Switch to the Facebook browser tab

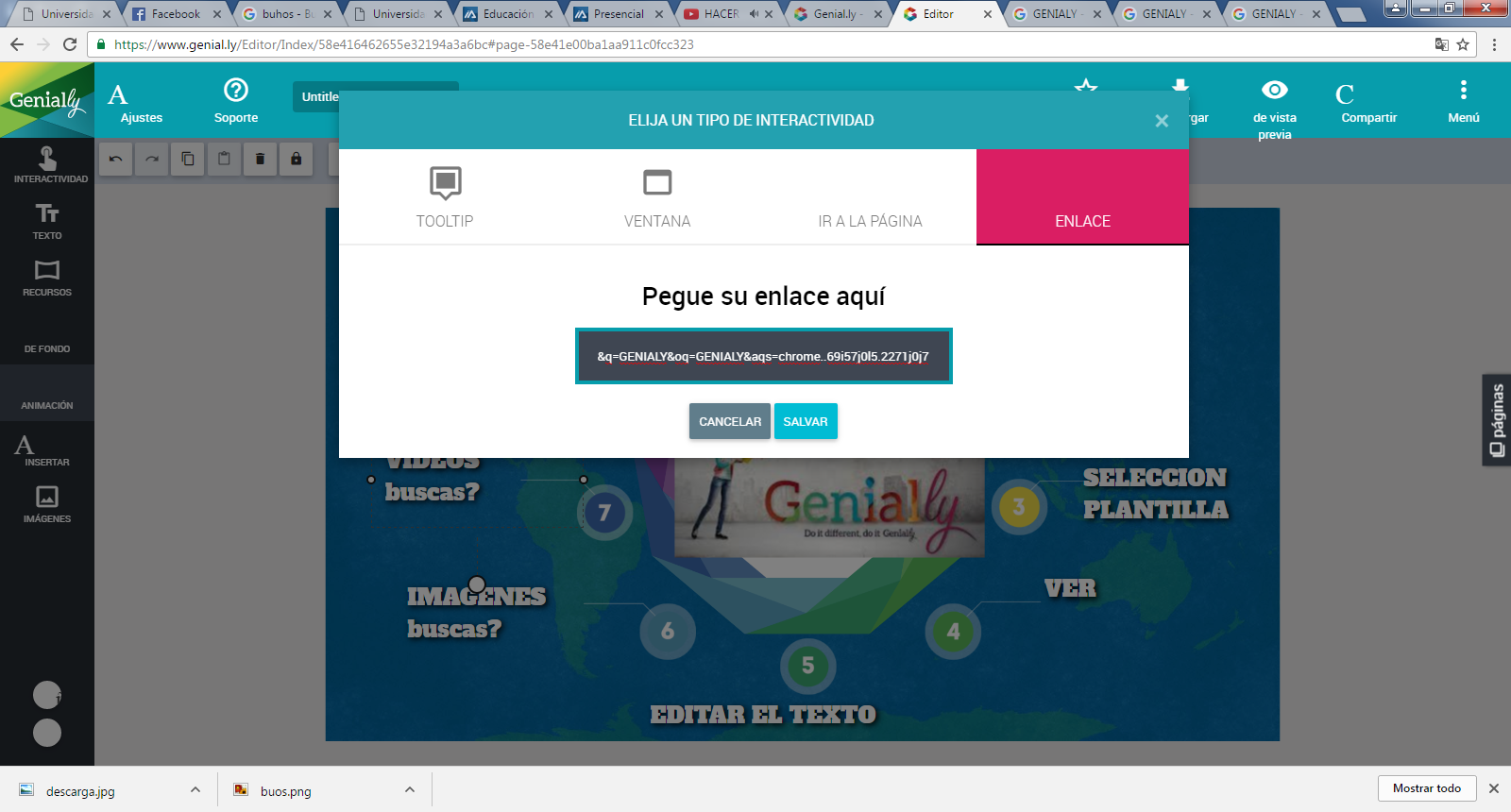176,14
